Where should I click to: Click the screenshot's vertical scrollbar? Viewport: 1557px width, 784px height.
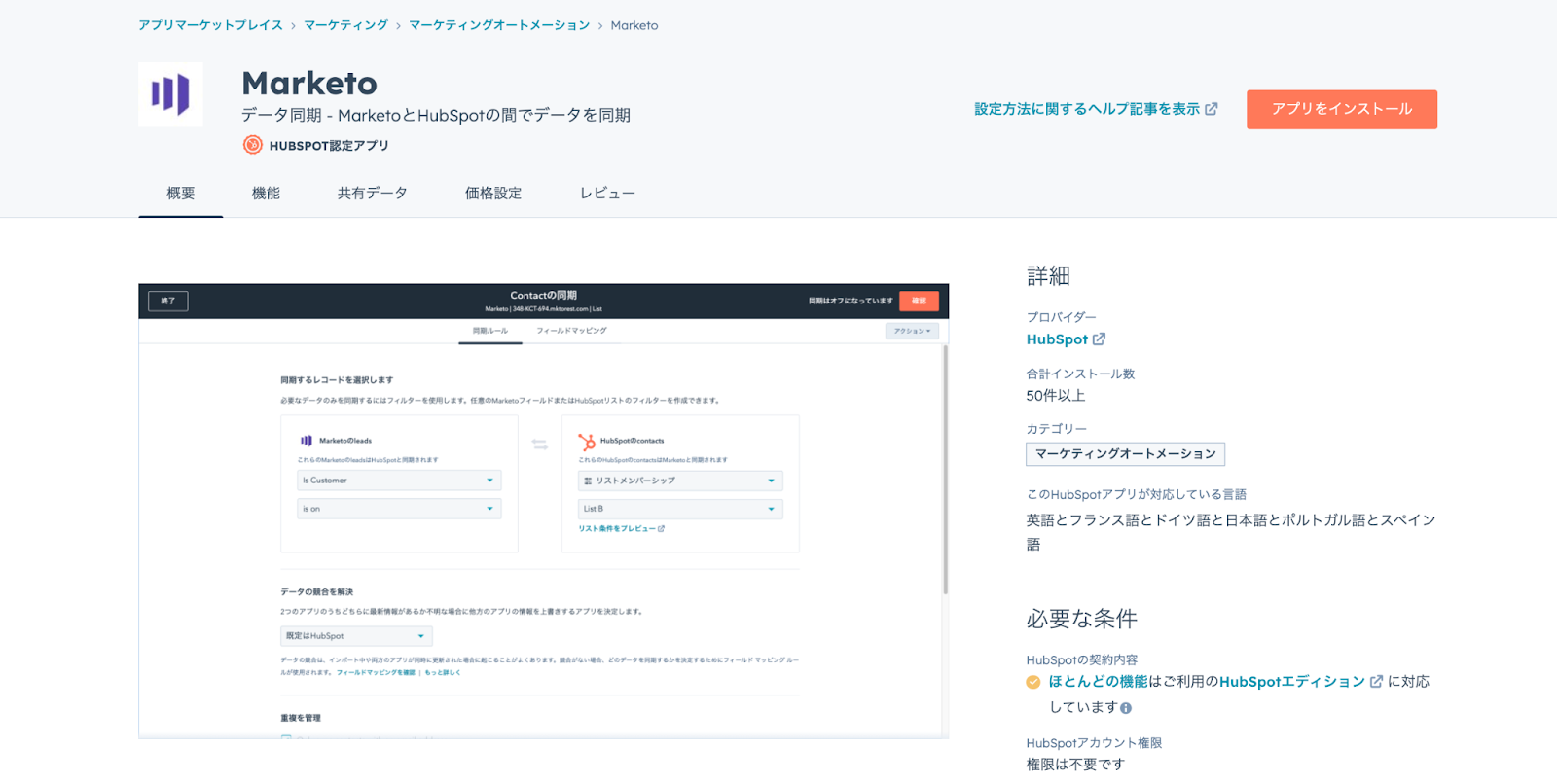[945, 470]
